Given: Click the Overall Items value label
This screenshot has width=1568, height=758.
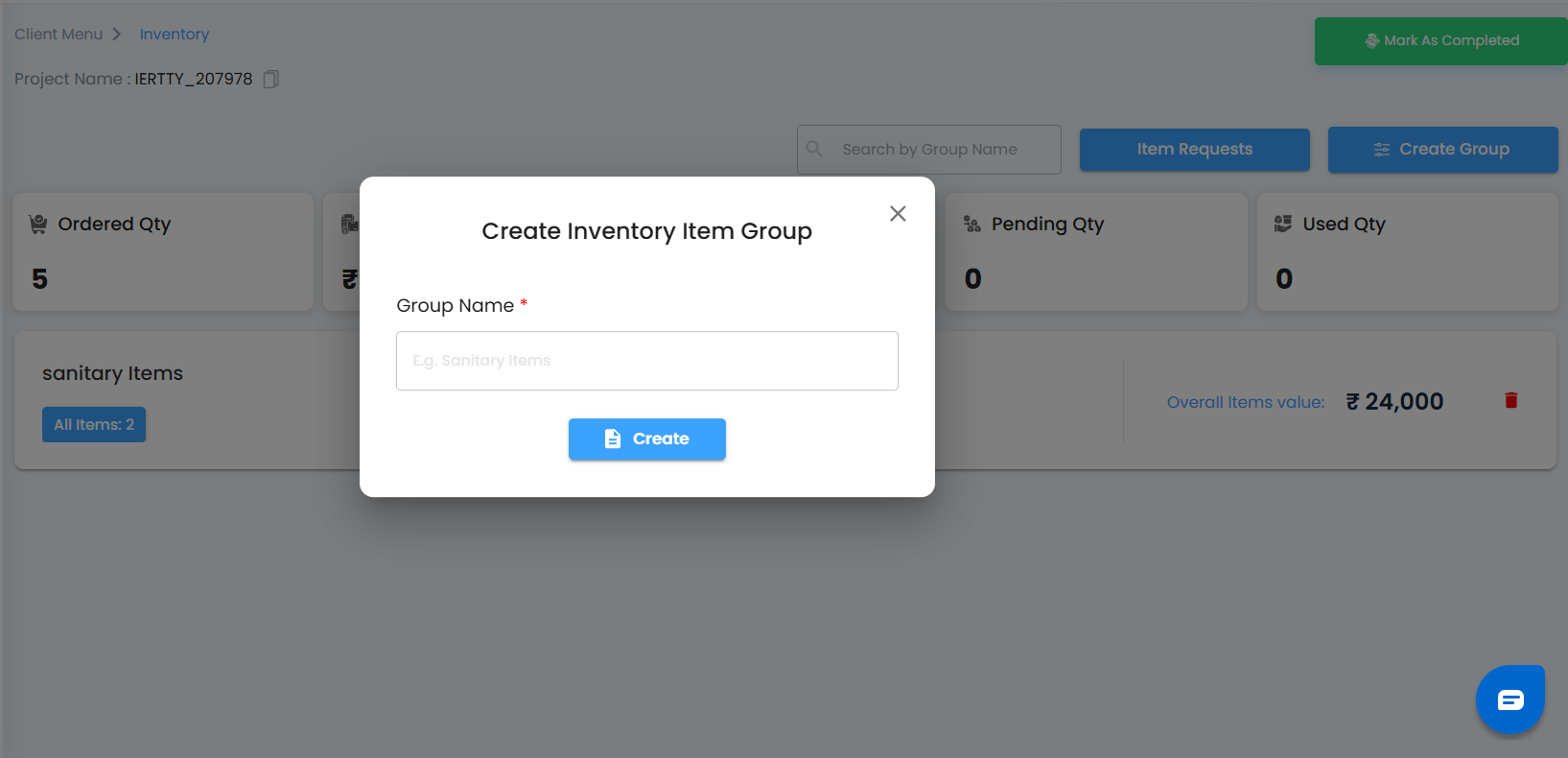Looking at the screenshot, I should pos(1245,402).
